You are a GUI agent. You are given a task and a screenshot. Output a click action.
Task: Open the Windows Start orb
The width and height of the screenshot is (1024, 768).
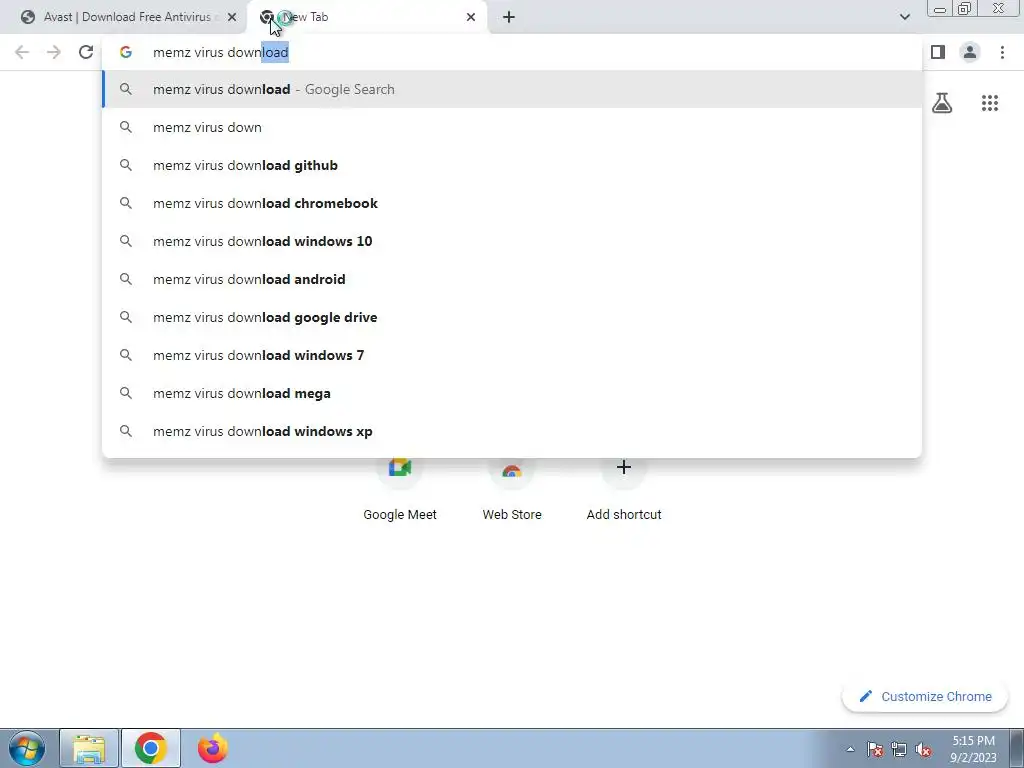pos(27,748)
